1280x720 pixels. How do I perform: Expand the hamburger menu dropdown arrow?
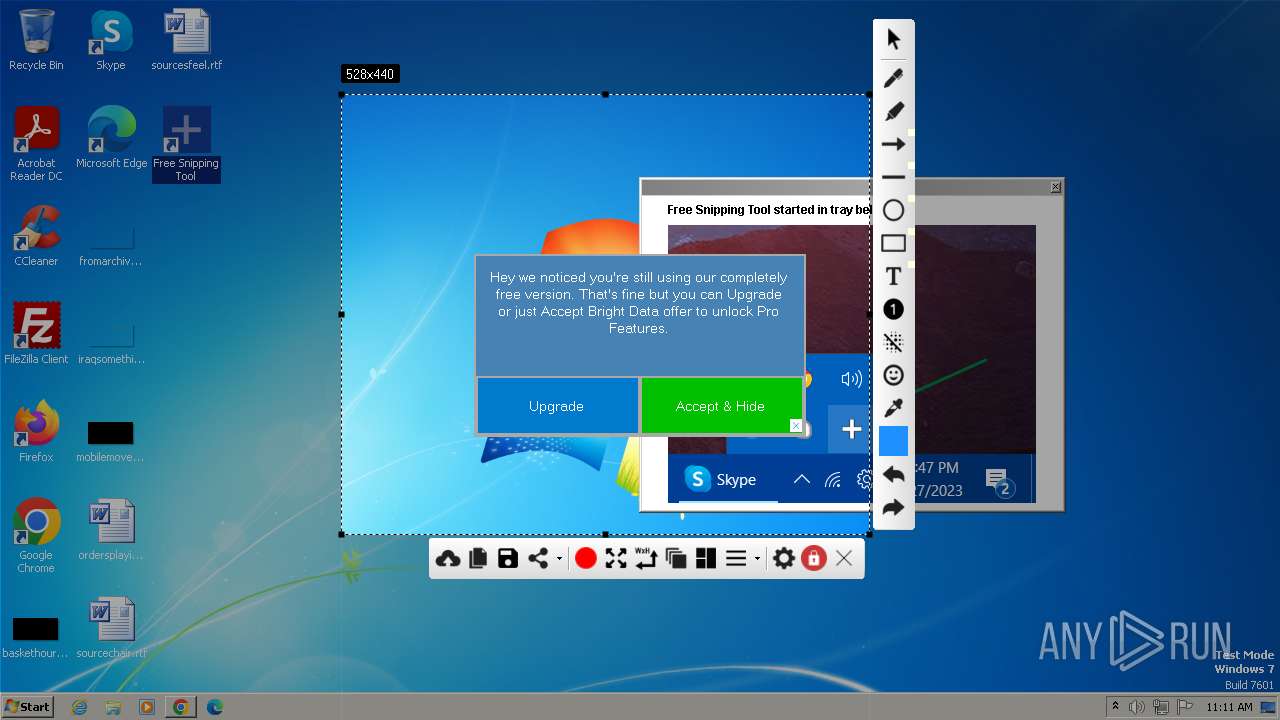(x=757, y=558)
